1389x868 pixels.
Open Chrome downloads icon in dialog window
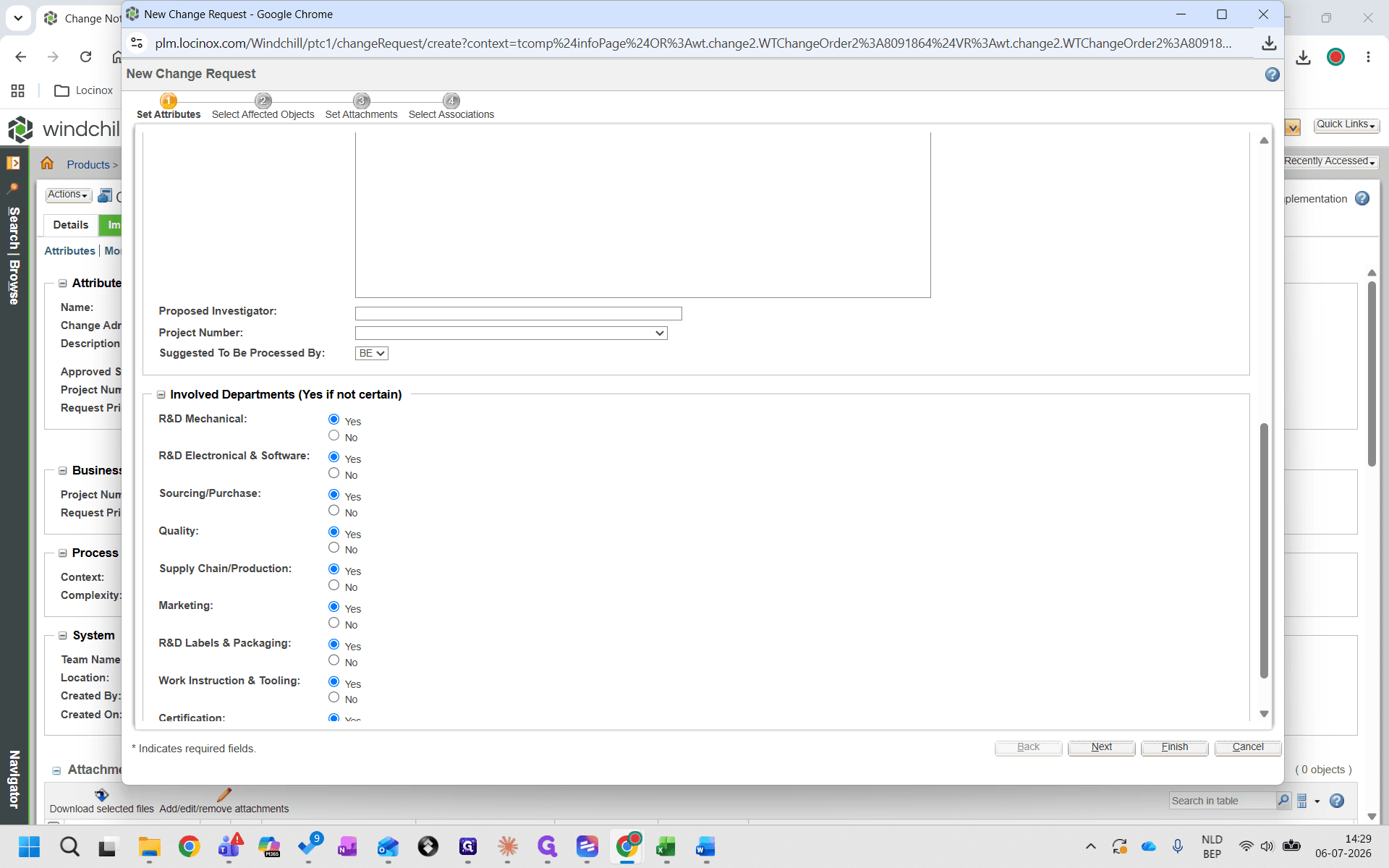[1269, 43]
